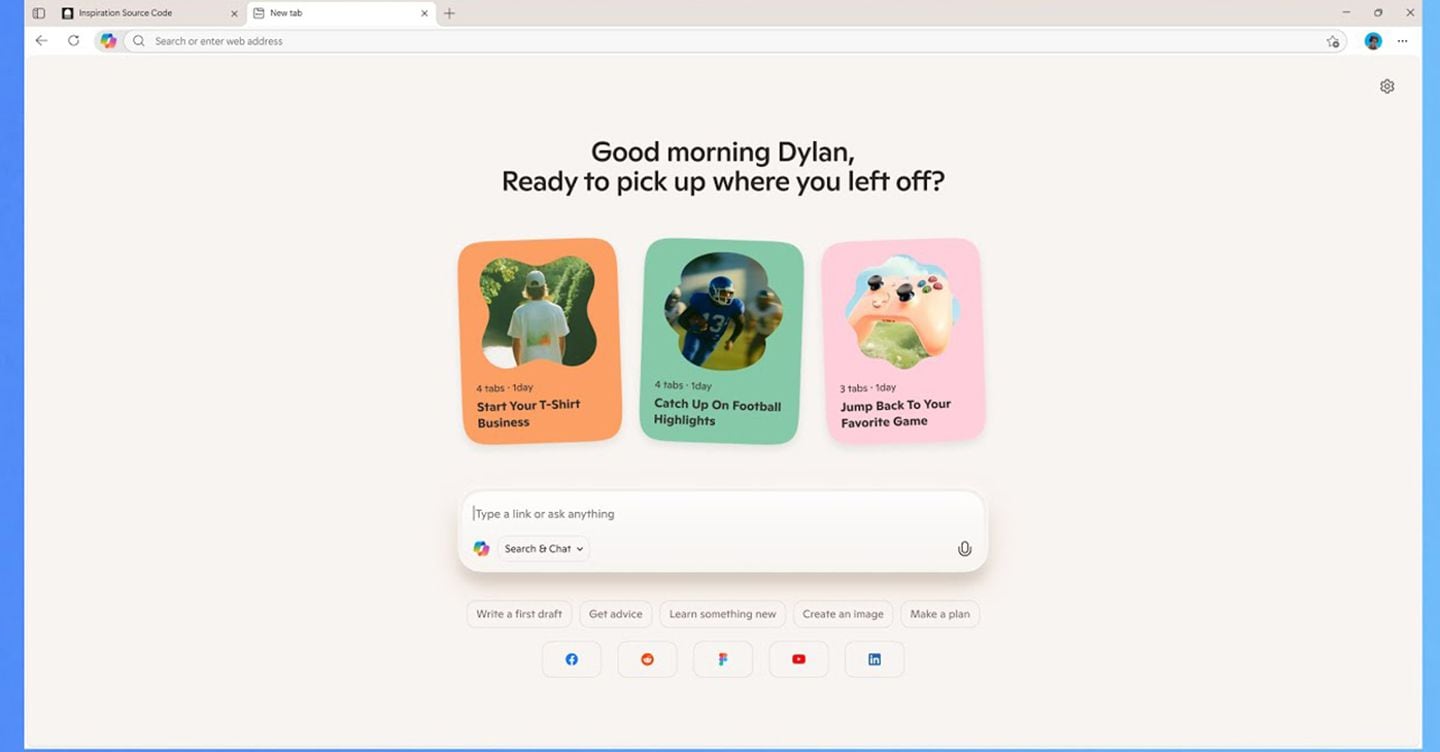This screenshot has height=752, width=1440.
Task: Click the Write a first draft suggestion
Action: [x=518, y=613]
